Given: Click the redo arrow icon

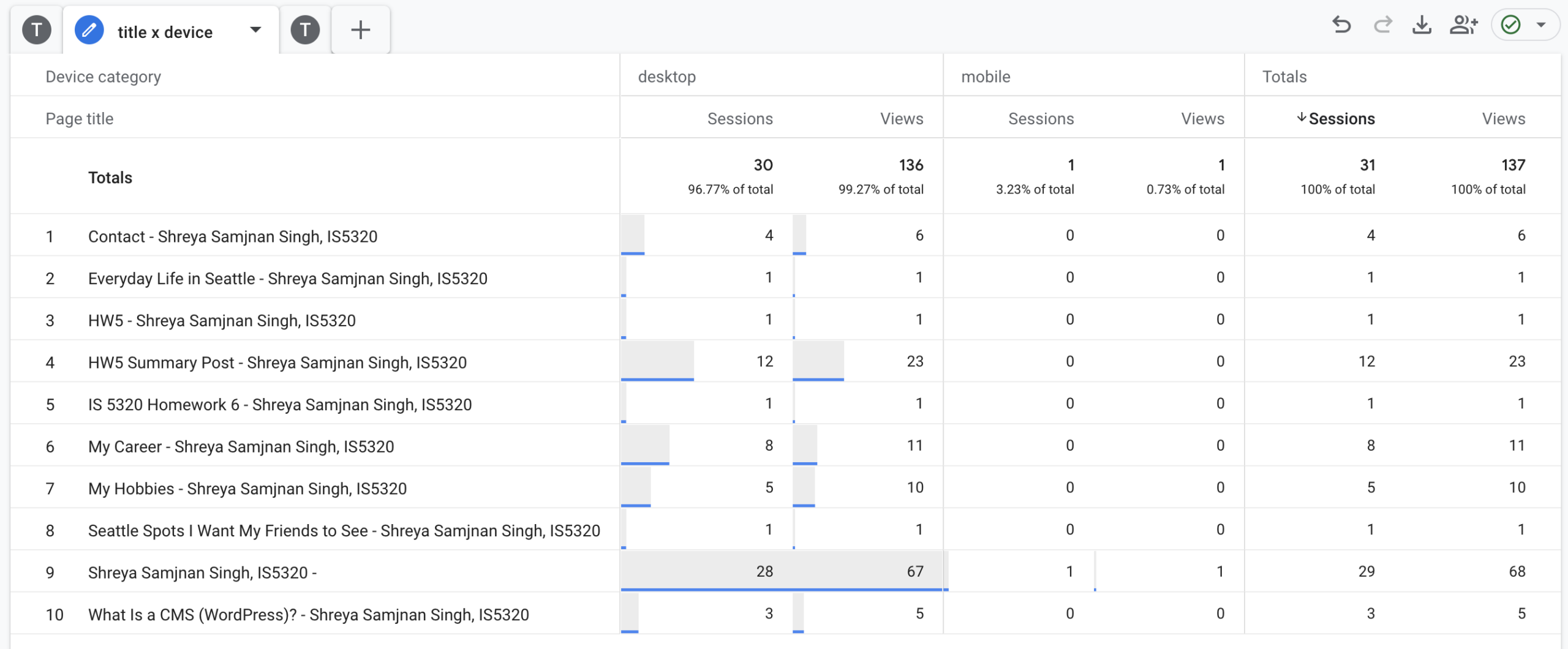Looking at the screenshot, I should (x=1382, y=26).
